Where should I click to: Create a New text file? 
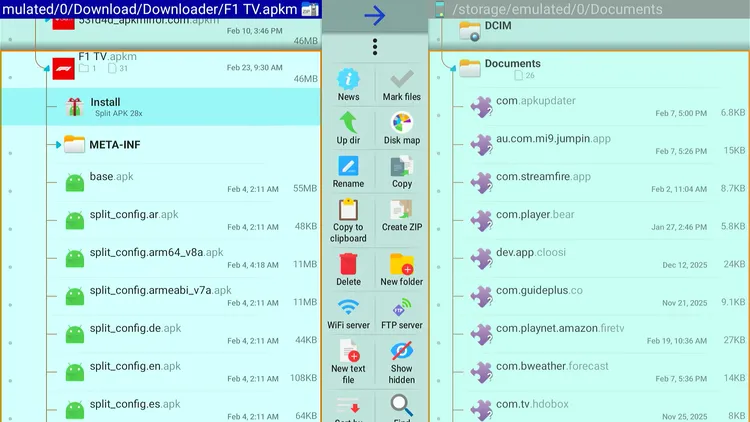point(348,362)
